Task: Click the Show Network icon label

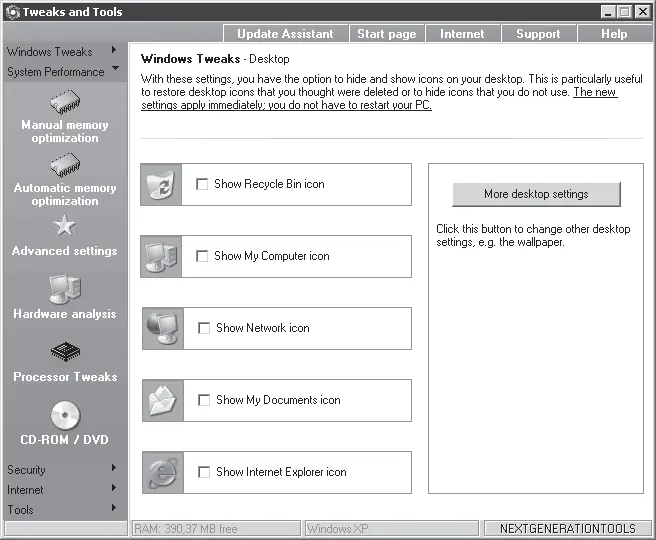Action: (x=263, y=328)
